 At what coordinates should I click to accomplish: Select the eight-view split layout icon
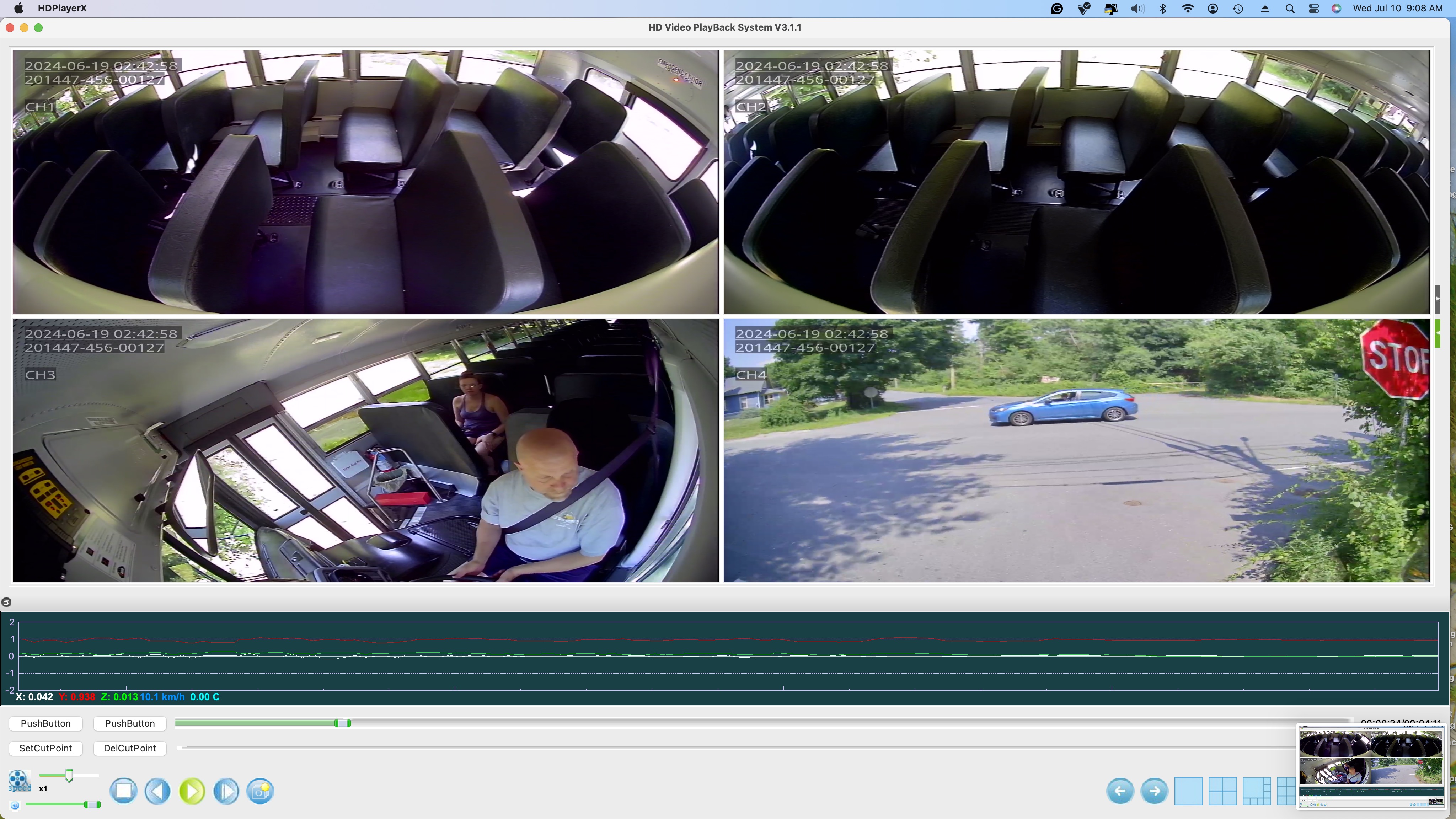(x=1256, y=791)
